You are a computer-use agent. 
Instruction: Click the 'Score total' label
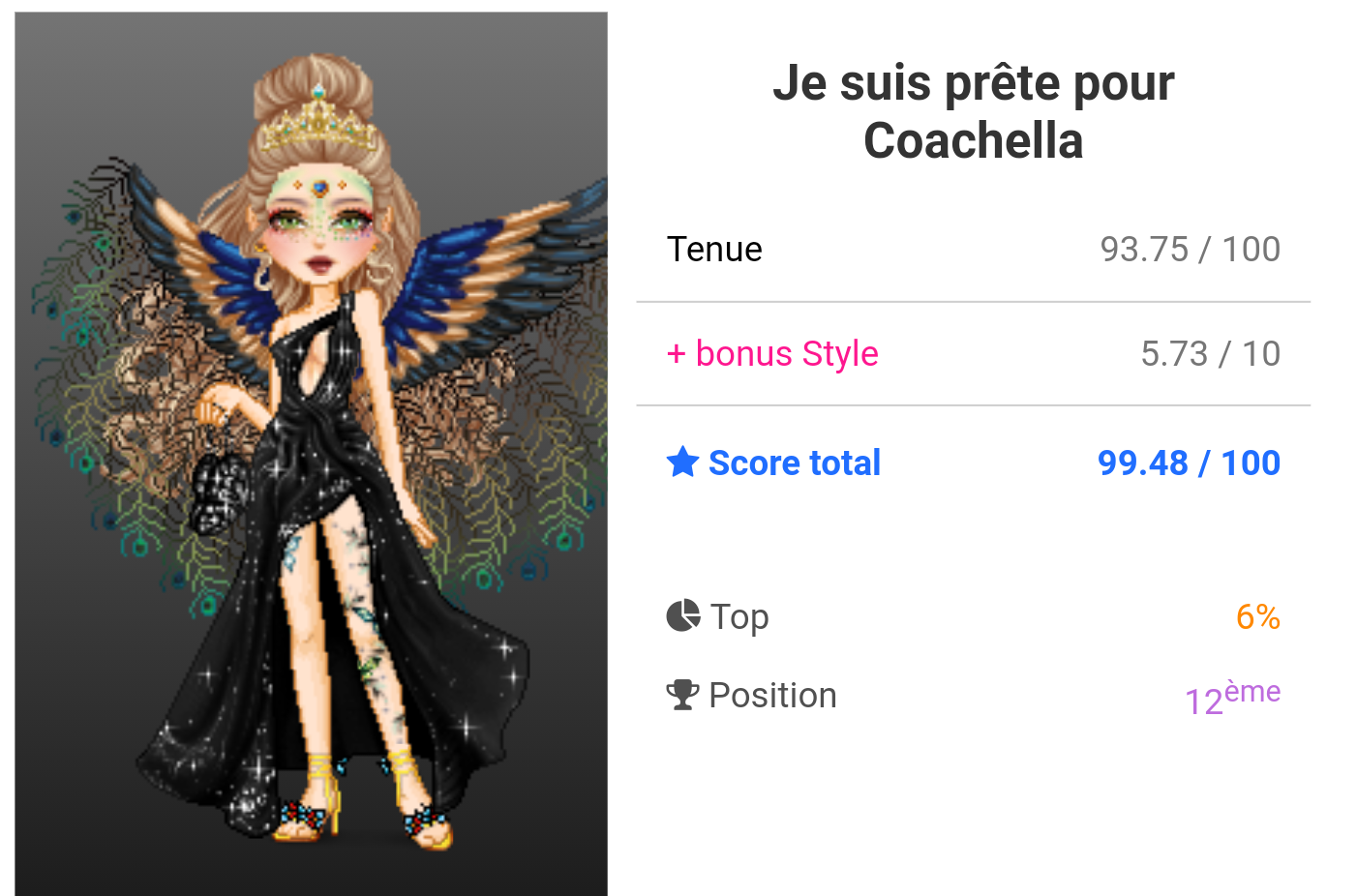(795, 463)
